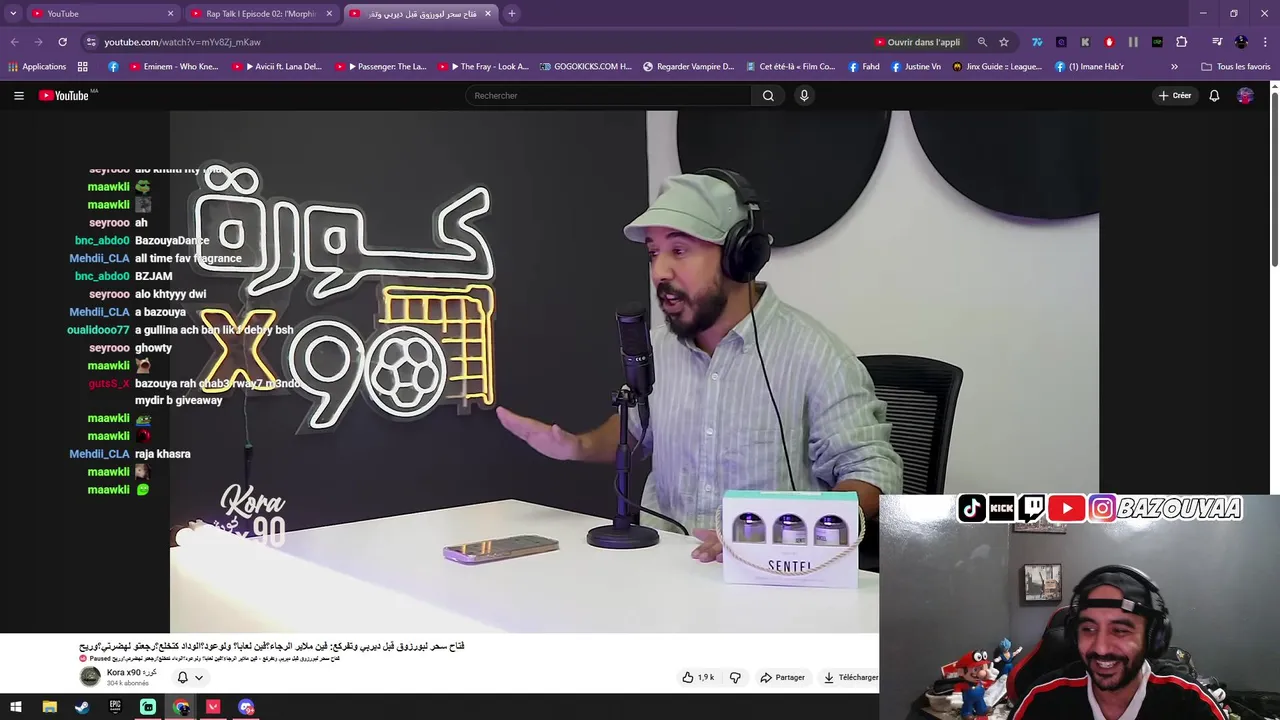Screen dimensions: 1280x720
Task: Open Chrome profile avatar in toolbar
Action: (x=1241, y=42)
